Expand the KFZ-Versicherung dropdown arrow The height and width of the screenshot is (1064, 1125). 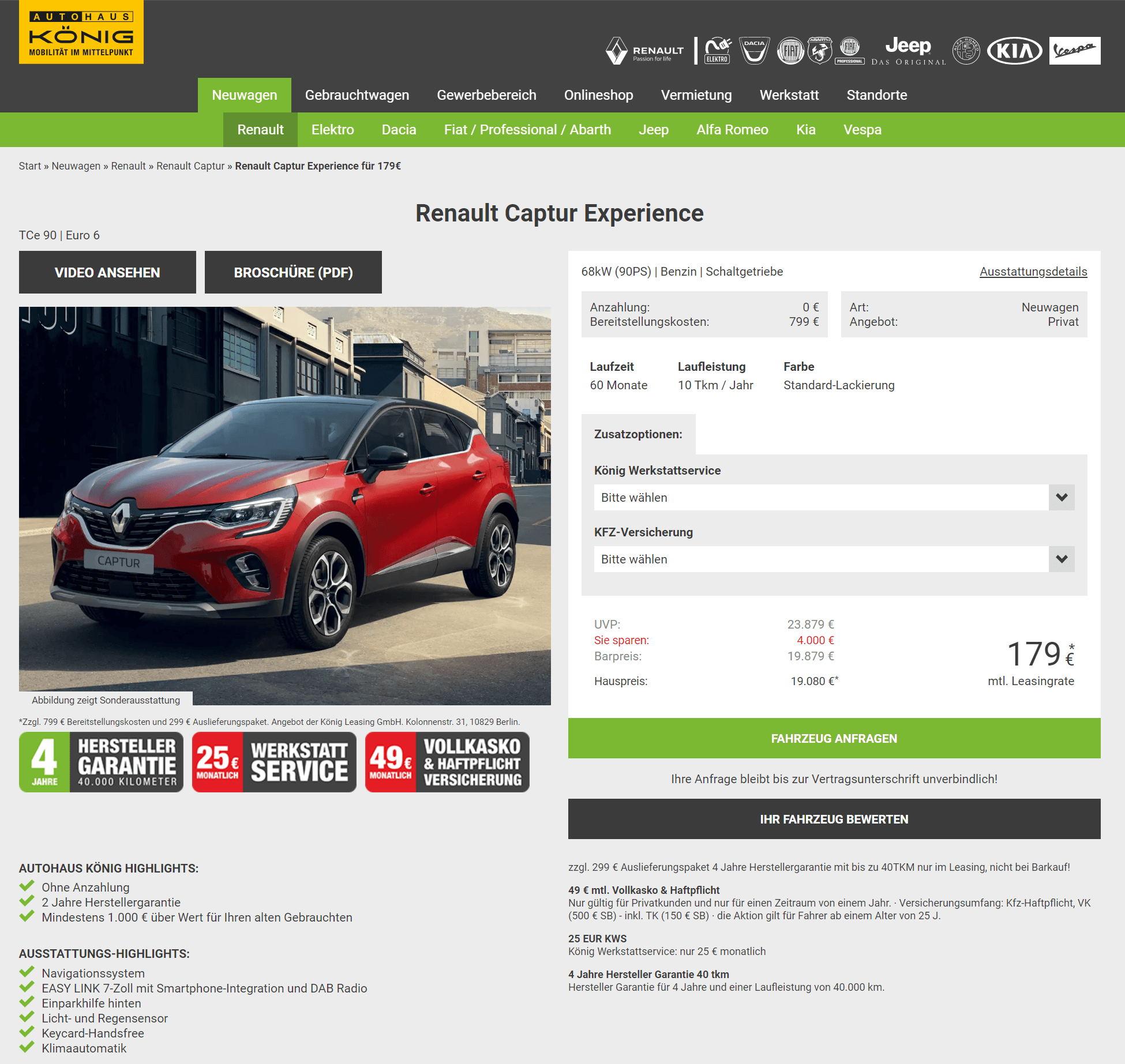1062,559
